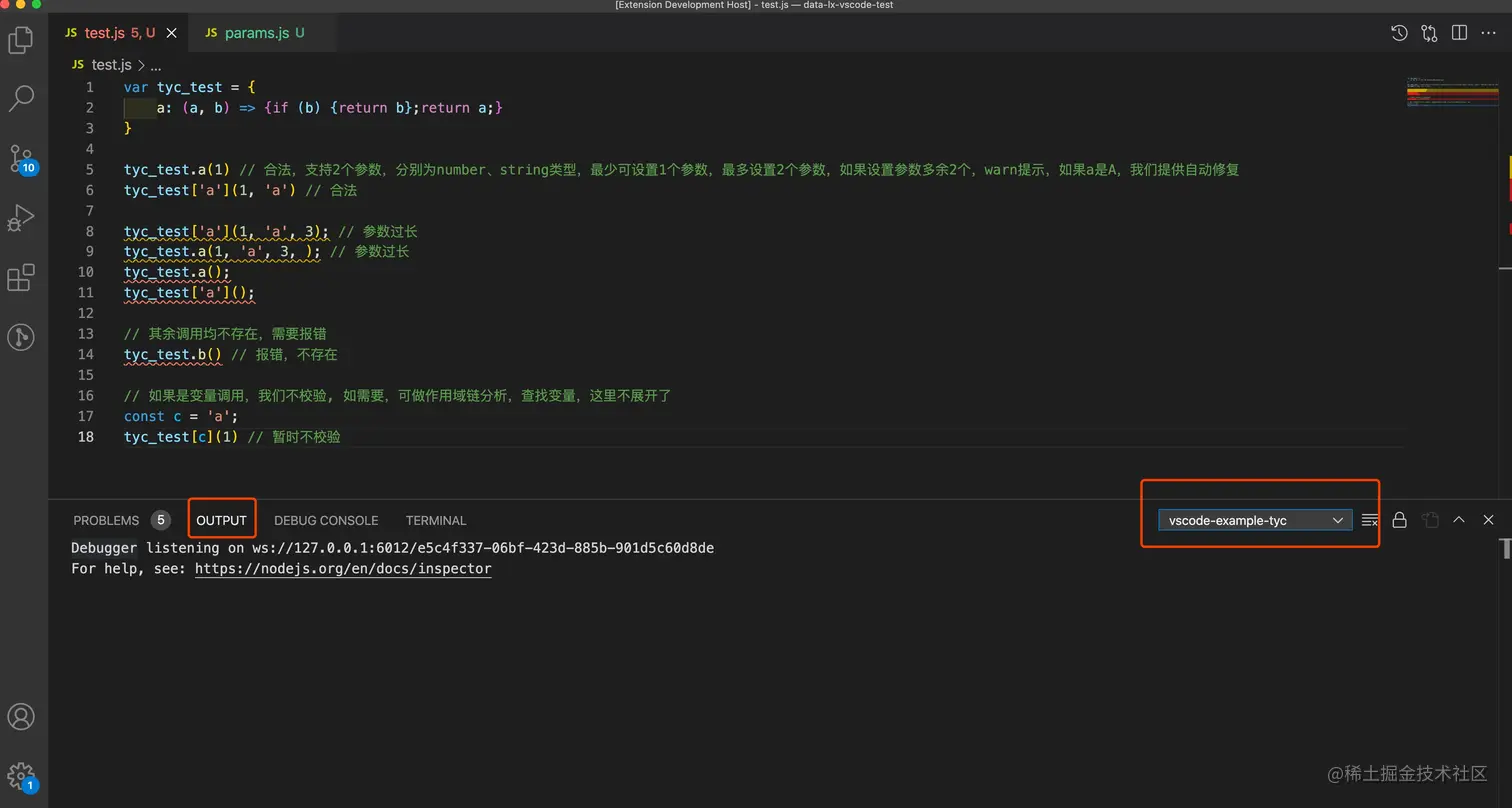Click 'tyc_test.a();' on line 10
This screenshot has height=808, width=1512.
pyautogui.click(x=177, y=272)
